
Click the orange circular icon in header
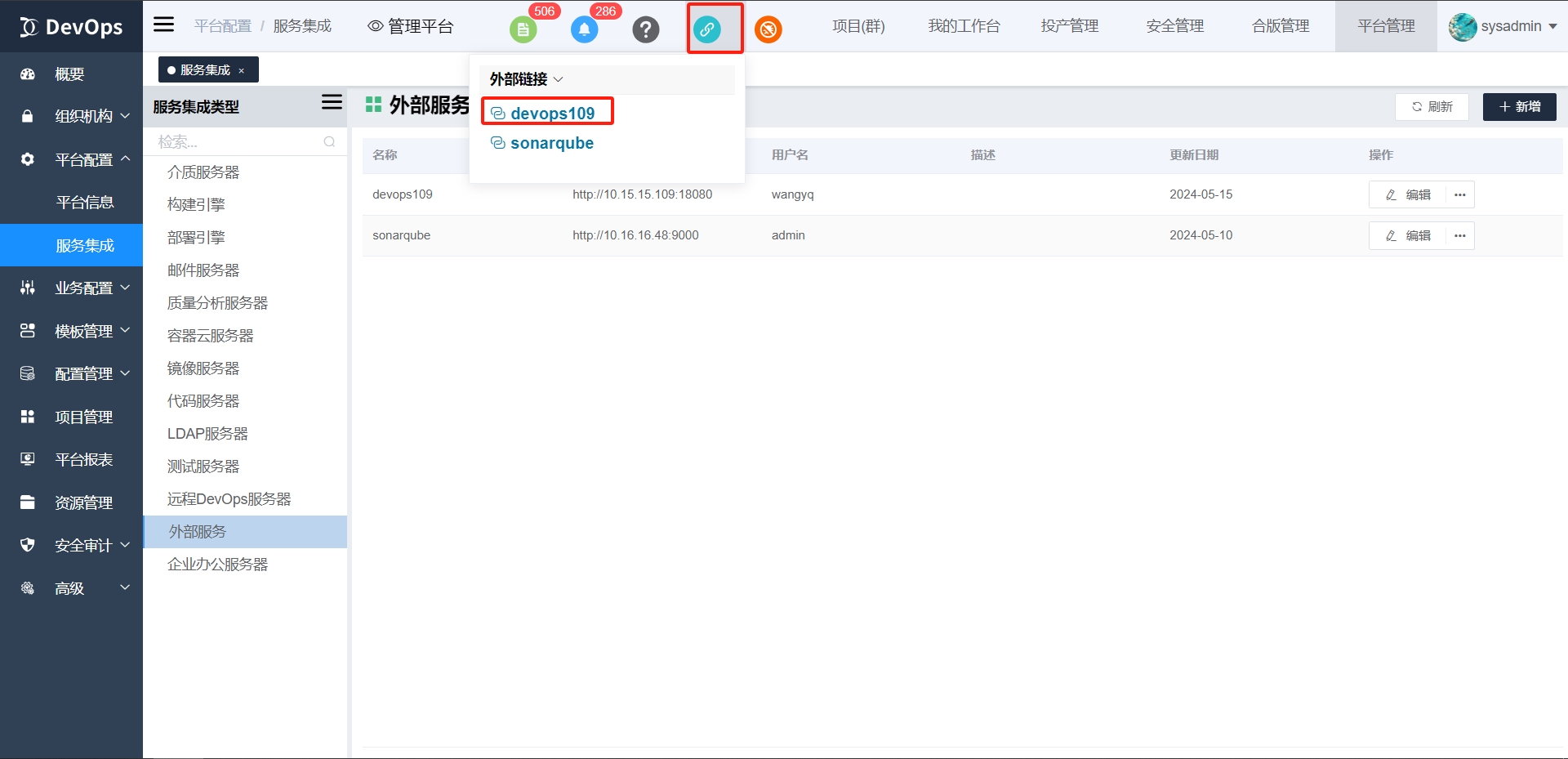coord(768,30)
